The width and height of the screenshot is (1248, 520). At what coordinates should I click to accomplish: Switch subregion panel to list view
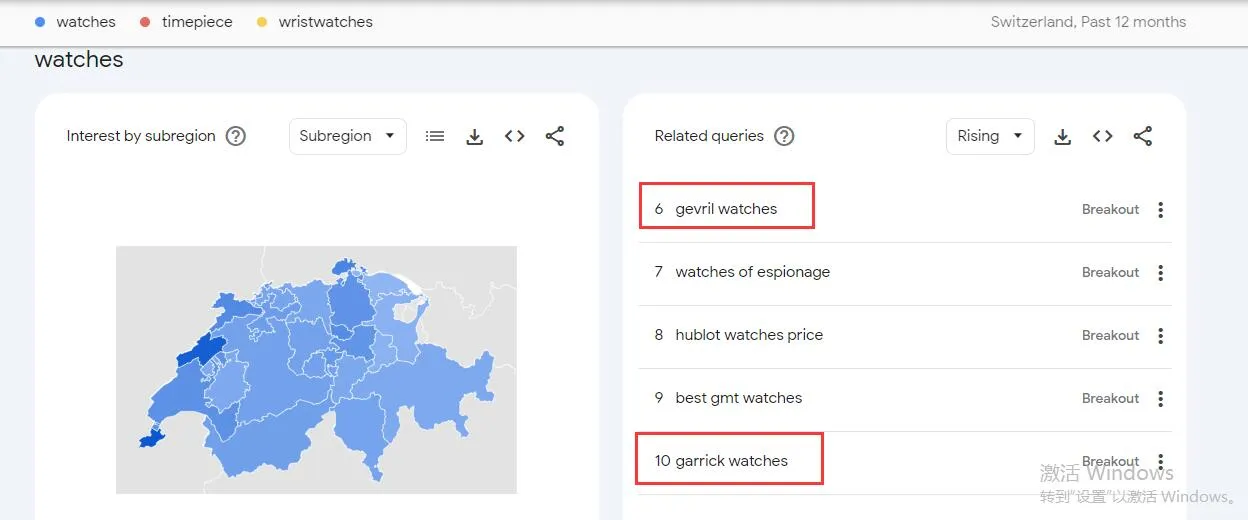coord(435,136)
